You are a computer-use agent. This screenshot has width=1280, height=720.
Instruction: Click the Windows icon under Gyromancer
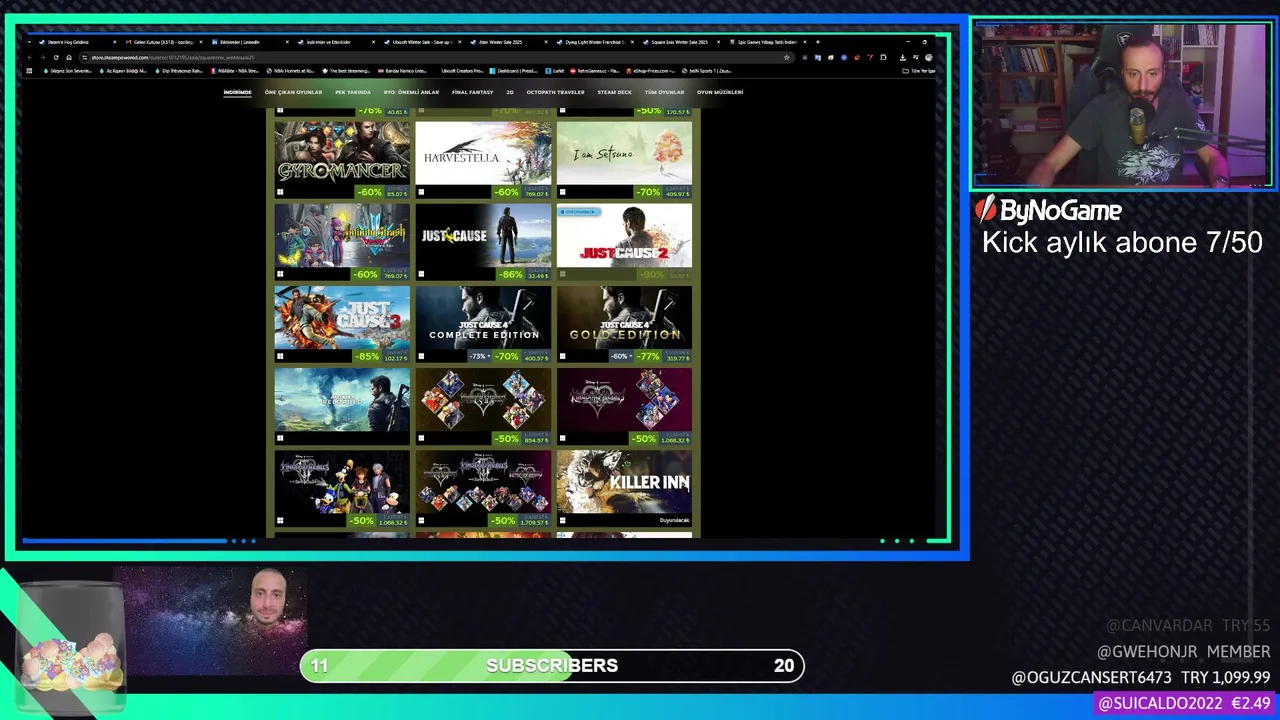[280, 192]
